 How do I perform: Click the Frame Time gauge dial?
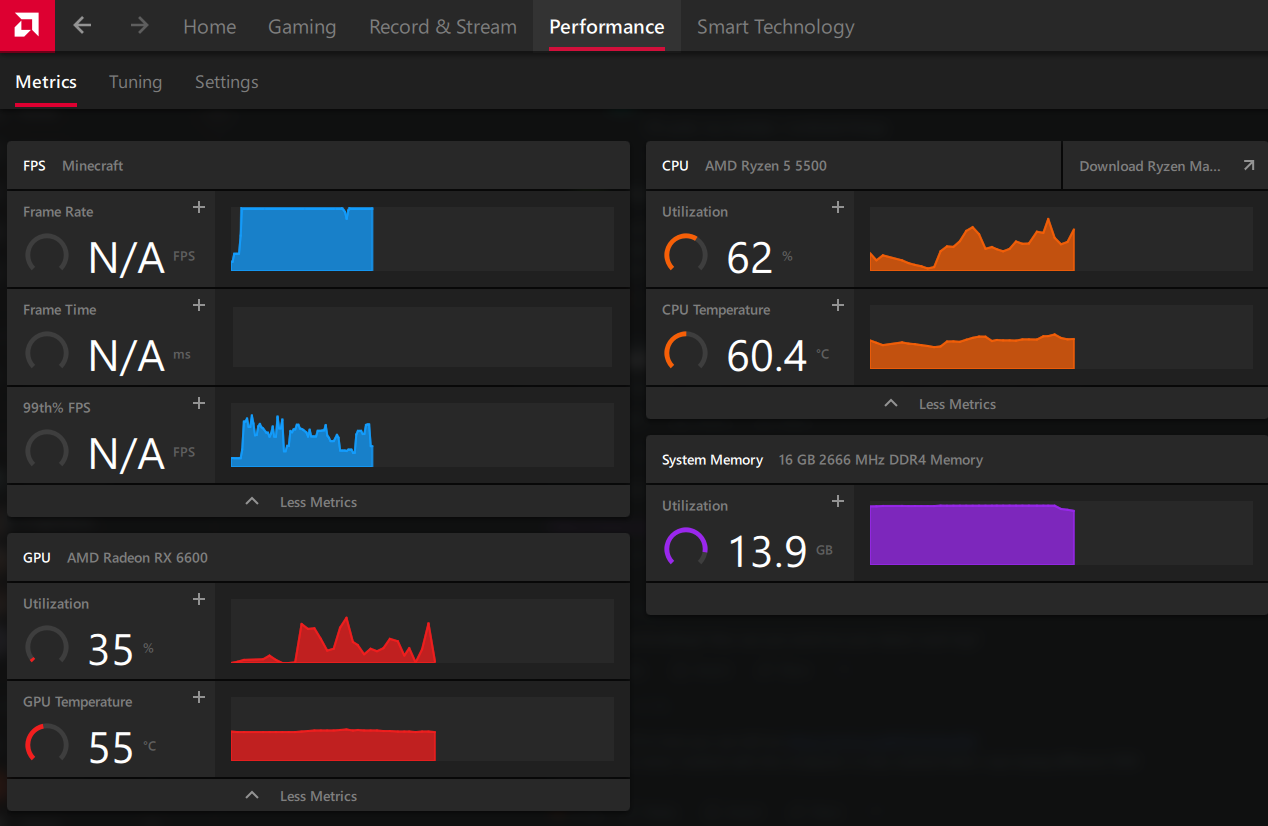coord(46,353)
